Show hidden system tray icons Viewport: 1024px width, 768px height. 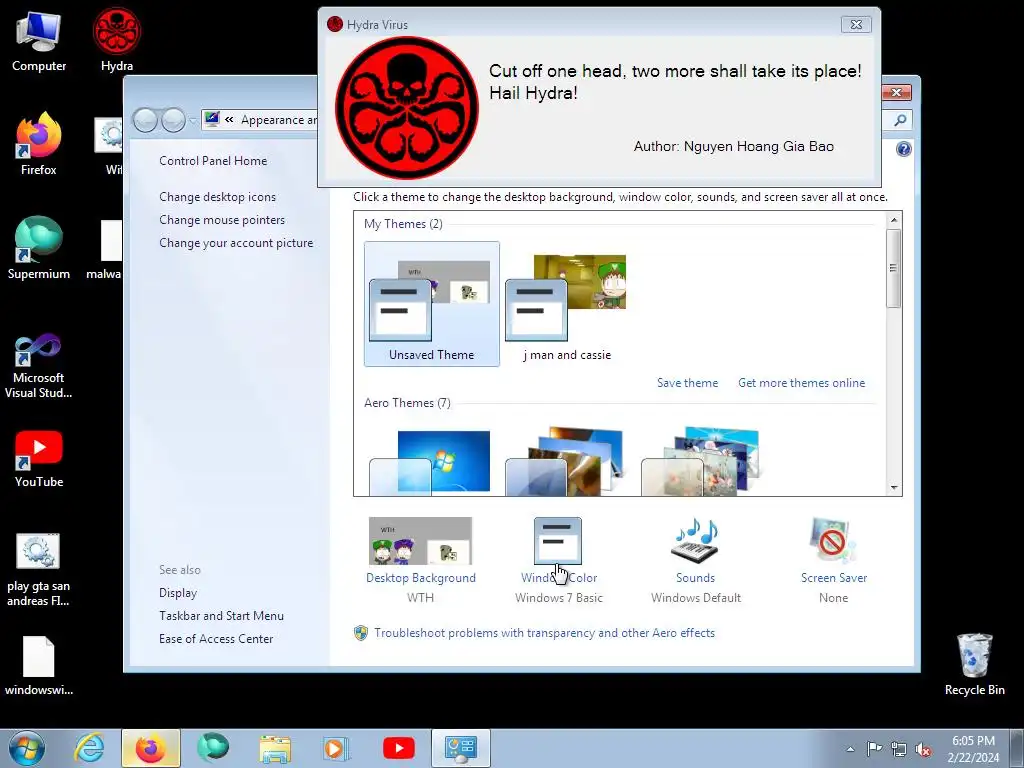point(850,749)
